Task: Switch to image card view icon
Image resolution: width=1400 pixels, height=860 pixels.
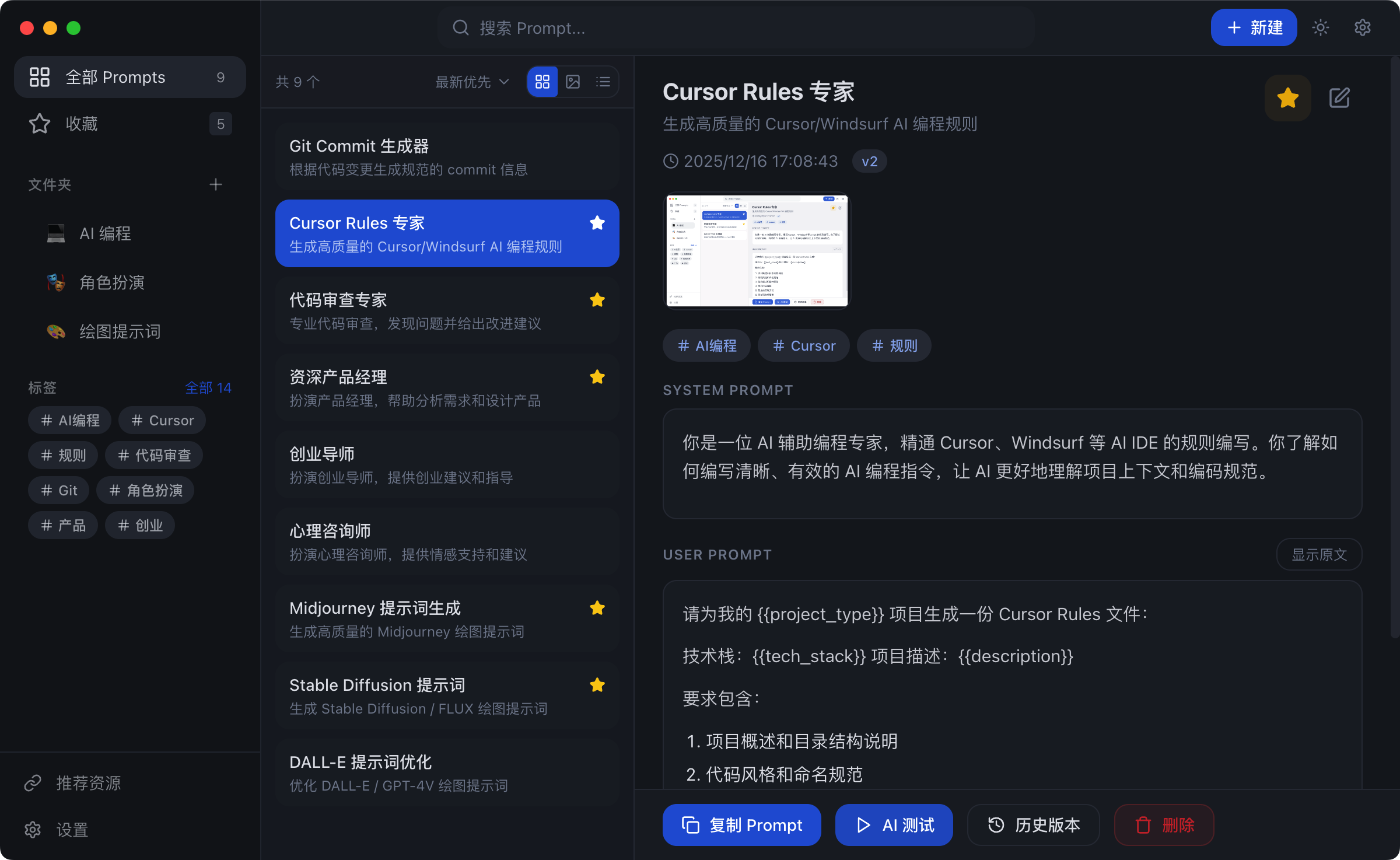Action: click(573, 82)
